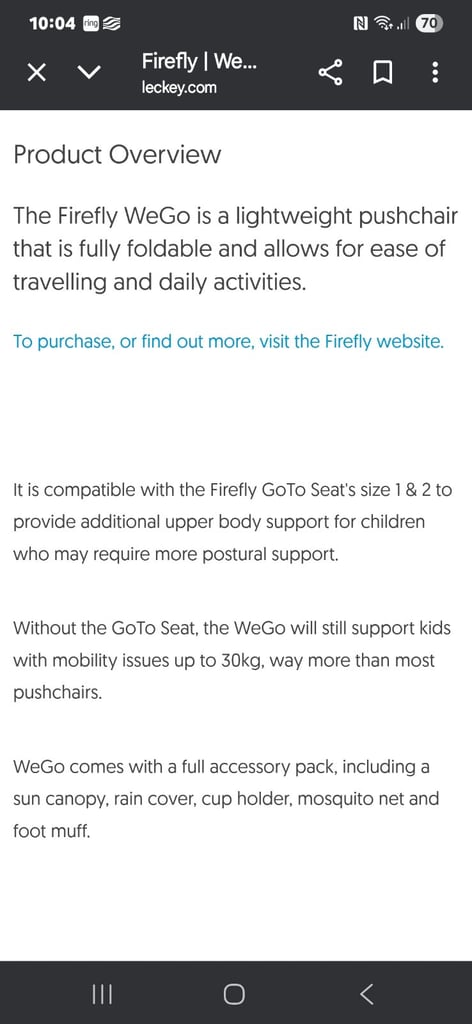Tap the paragraph mentioning 30kg support
Screen dimensions: 472x1024
click(232, 660)
